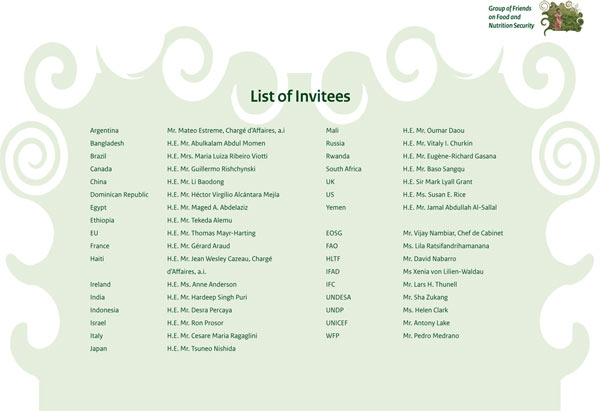This screenshot has width=600, height=411.
Task: Select the 'Japan' country entry
Action: coord(98,349)
